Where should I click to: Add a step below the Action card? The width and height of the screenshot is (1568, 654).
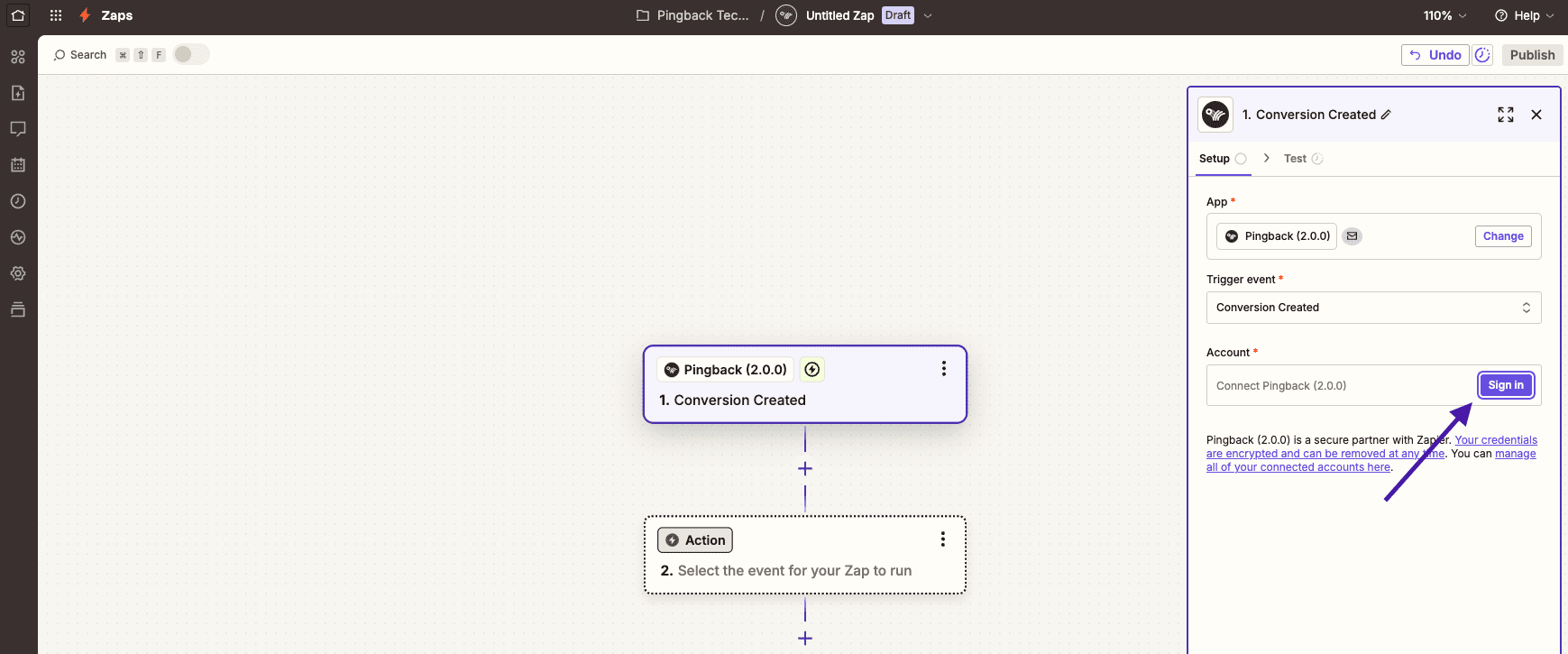(805, 639)
